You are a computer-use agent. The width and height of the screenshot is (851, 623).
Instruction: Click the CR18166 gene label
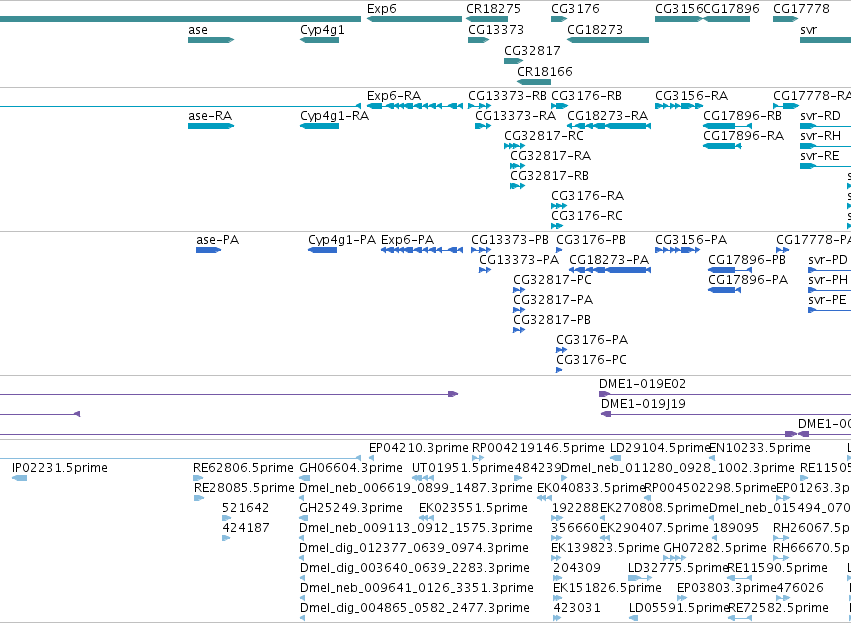click(544, 72)
